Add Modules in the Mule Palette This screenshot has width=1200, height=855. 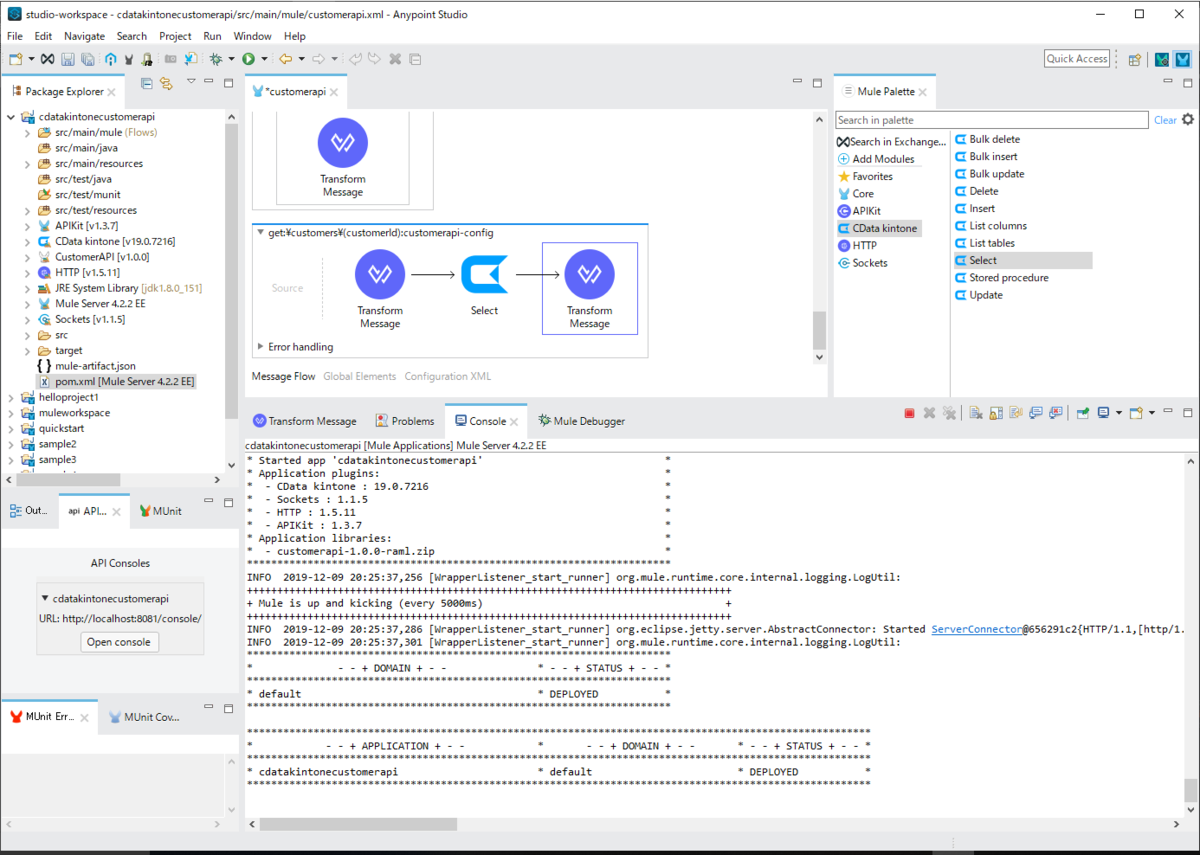[x=885, y=158]
